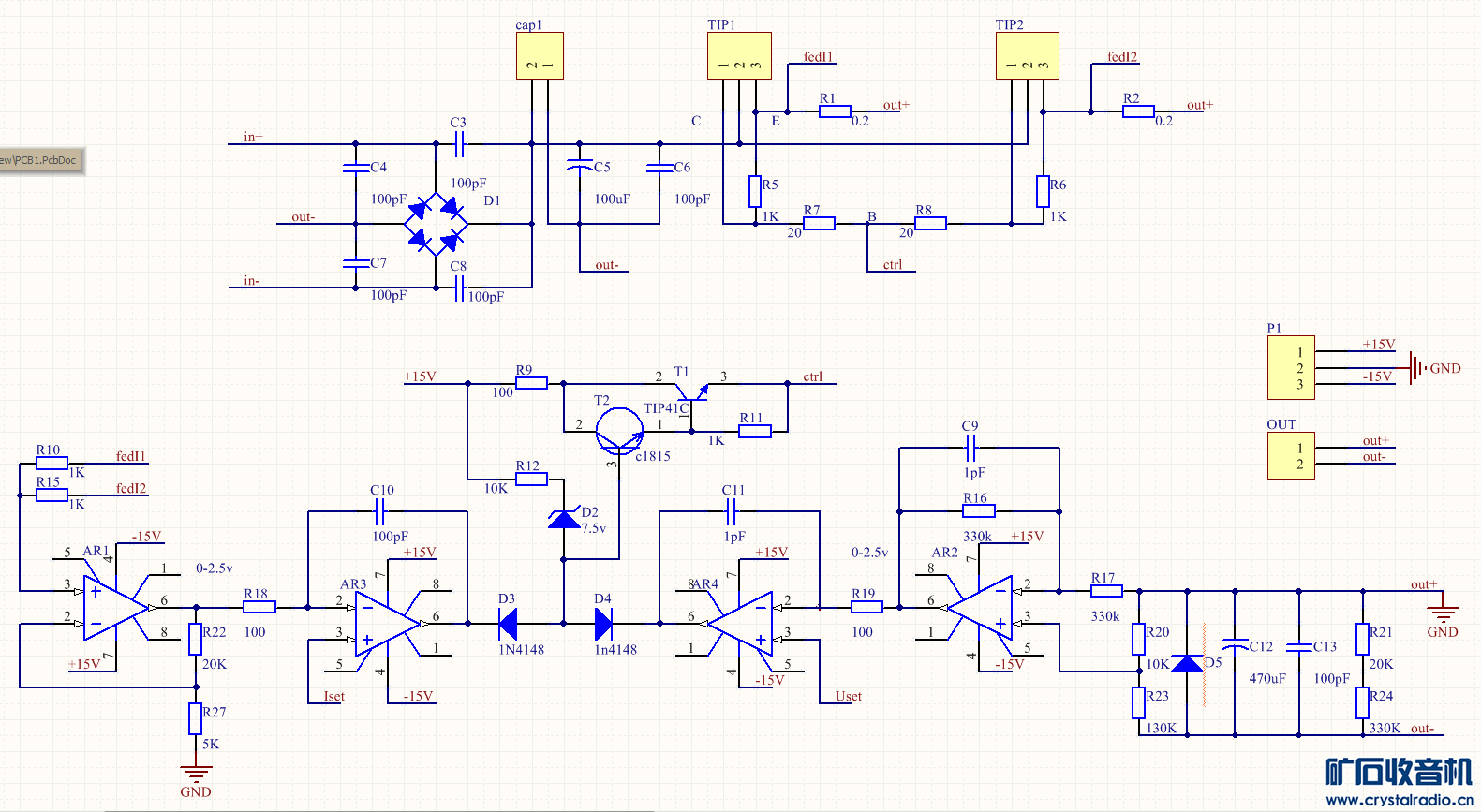Select the AR1 op-amp triangle
The width and height of the screenshot is (1481, 812).
point(116,608)
